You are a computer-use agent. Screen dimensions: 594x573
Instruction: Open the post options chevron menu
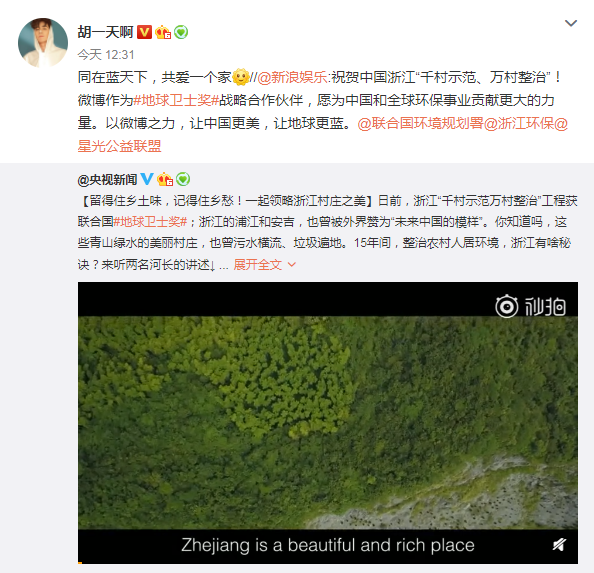(571, 23)
